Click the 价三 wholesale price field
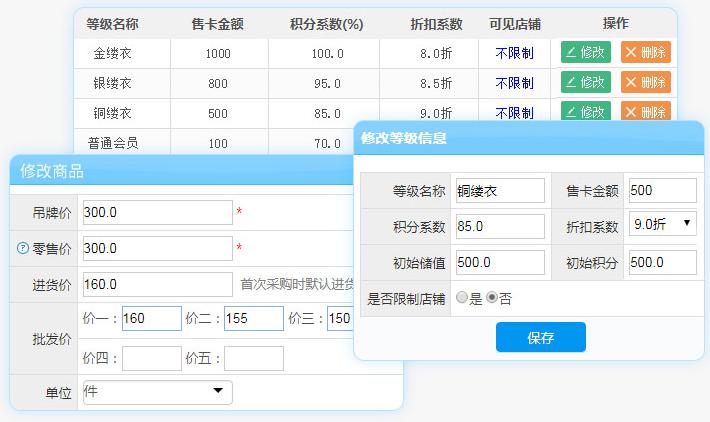 [340, 318]
